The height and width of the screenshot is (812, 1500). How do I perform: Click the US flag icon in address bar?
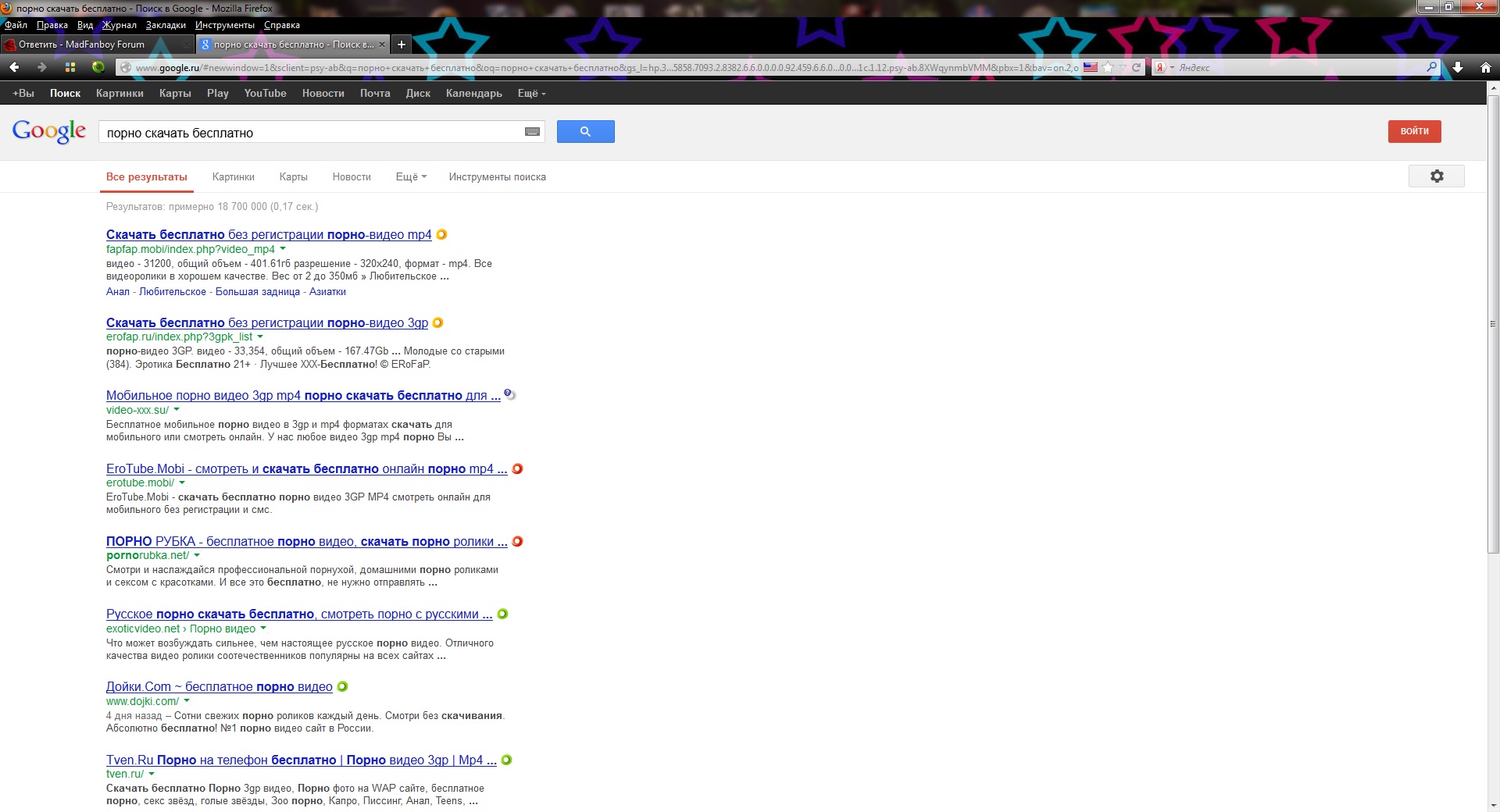point(1090,67)
